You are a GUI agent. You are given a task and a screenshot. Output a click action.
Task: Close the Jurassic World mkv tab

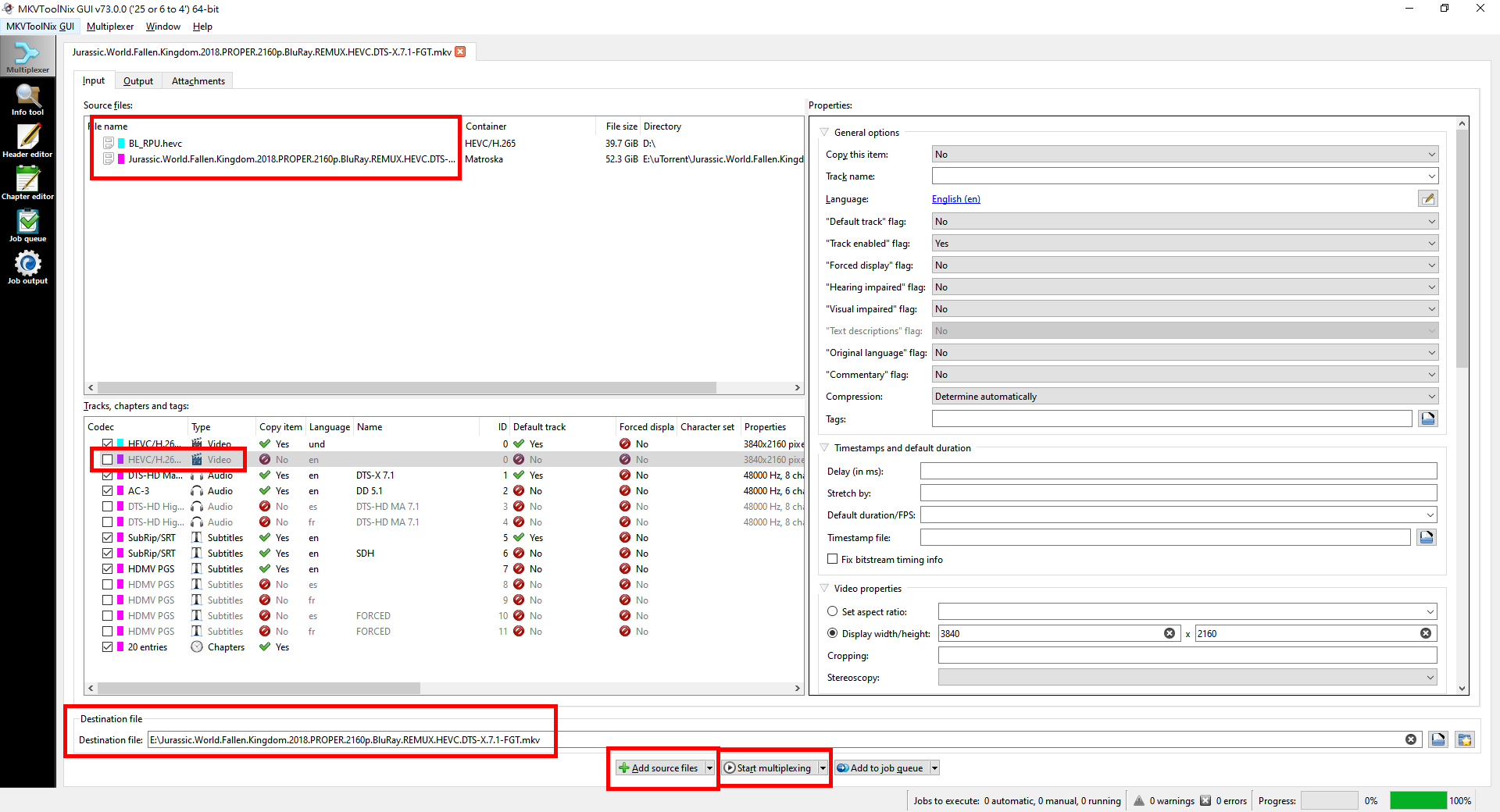pos(461,52)
